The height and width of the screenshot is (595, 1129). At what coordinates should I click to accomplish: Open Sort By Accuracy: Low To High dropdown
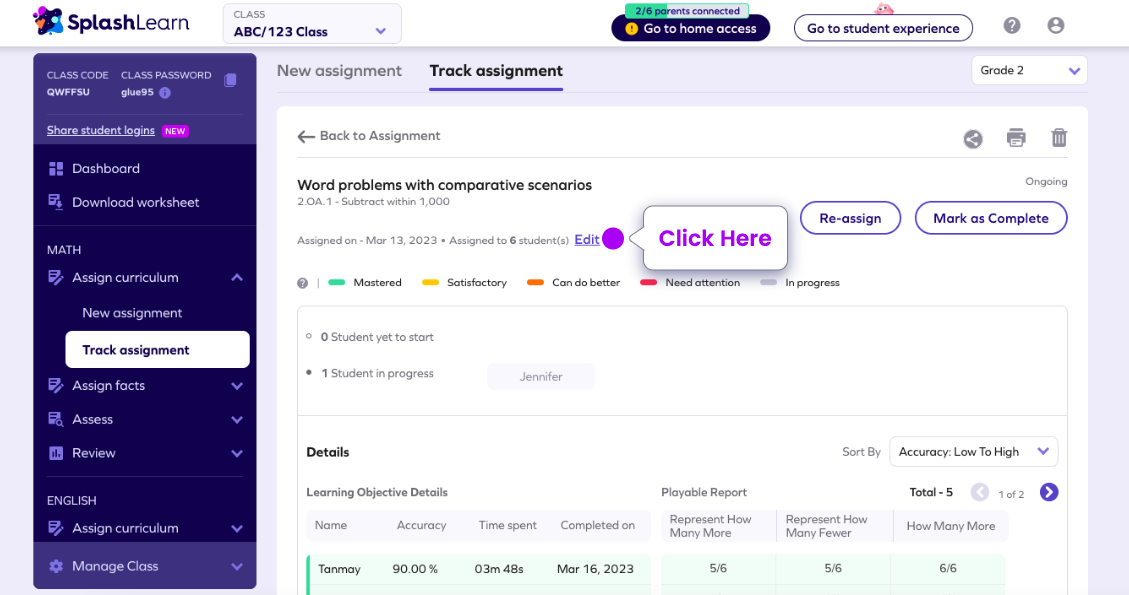pyautogui.click(x=973, y=452)
